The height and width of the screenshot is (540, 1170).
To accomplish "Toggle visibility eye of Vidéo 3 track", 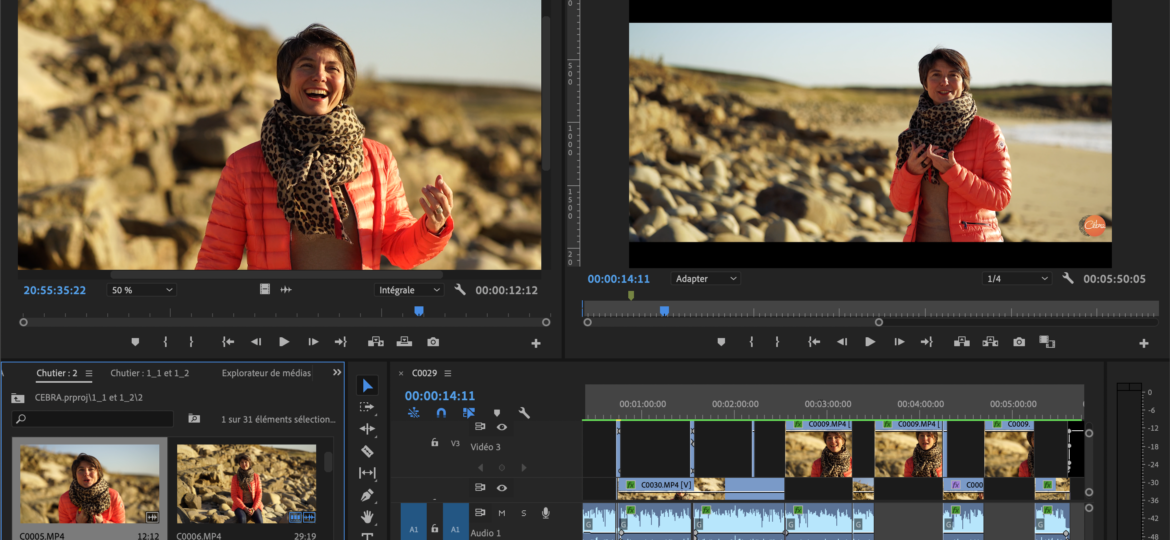I will 502,427.
